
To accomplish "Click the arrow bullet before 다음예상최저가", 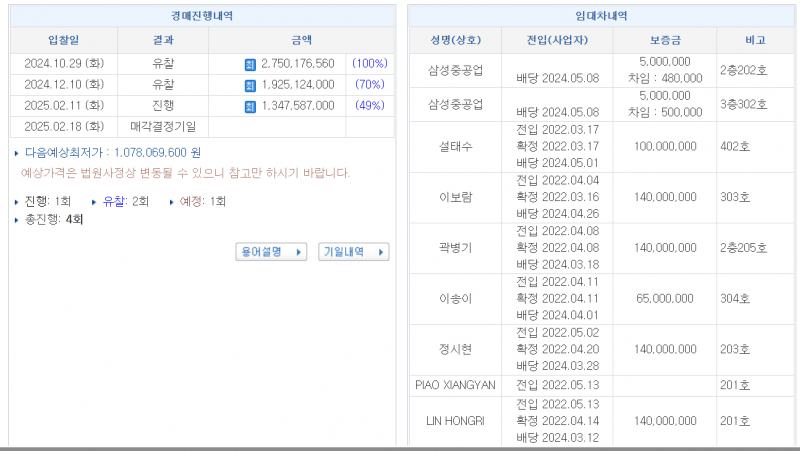I will (17, 153).
